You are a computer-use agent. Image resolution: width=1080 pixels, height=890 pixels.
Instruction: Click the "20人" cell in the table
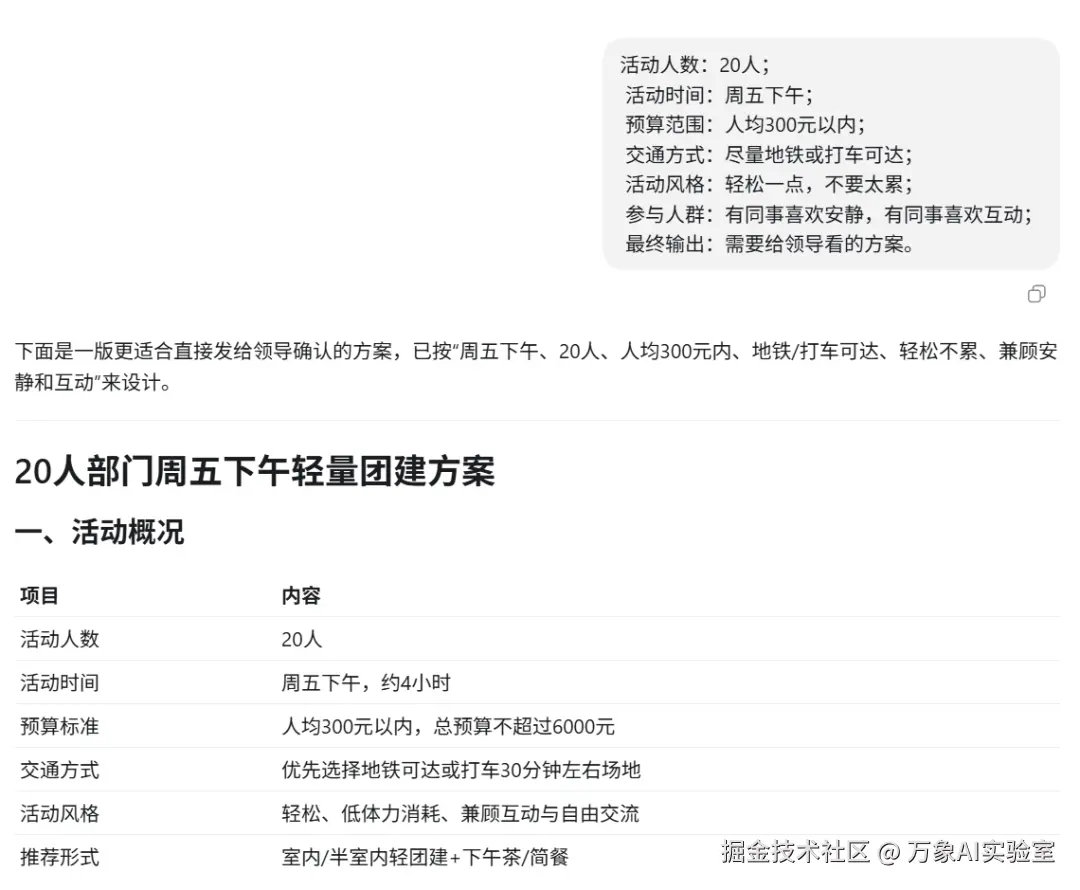302,639
